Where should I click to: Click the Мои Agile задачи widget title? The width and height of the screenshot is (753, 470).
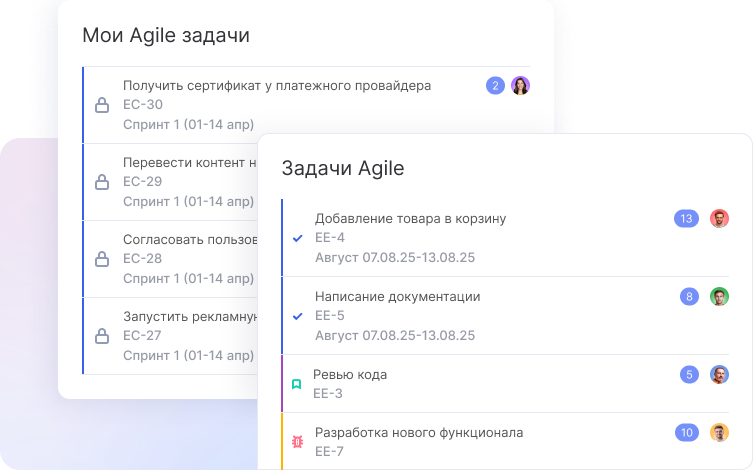pyautogui.click(x=166, y=36)
